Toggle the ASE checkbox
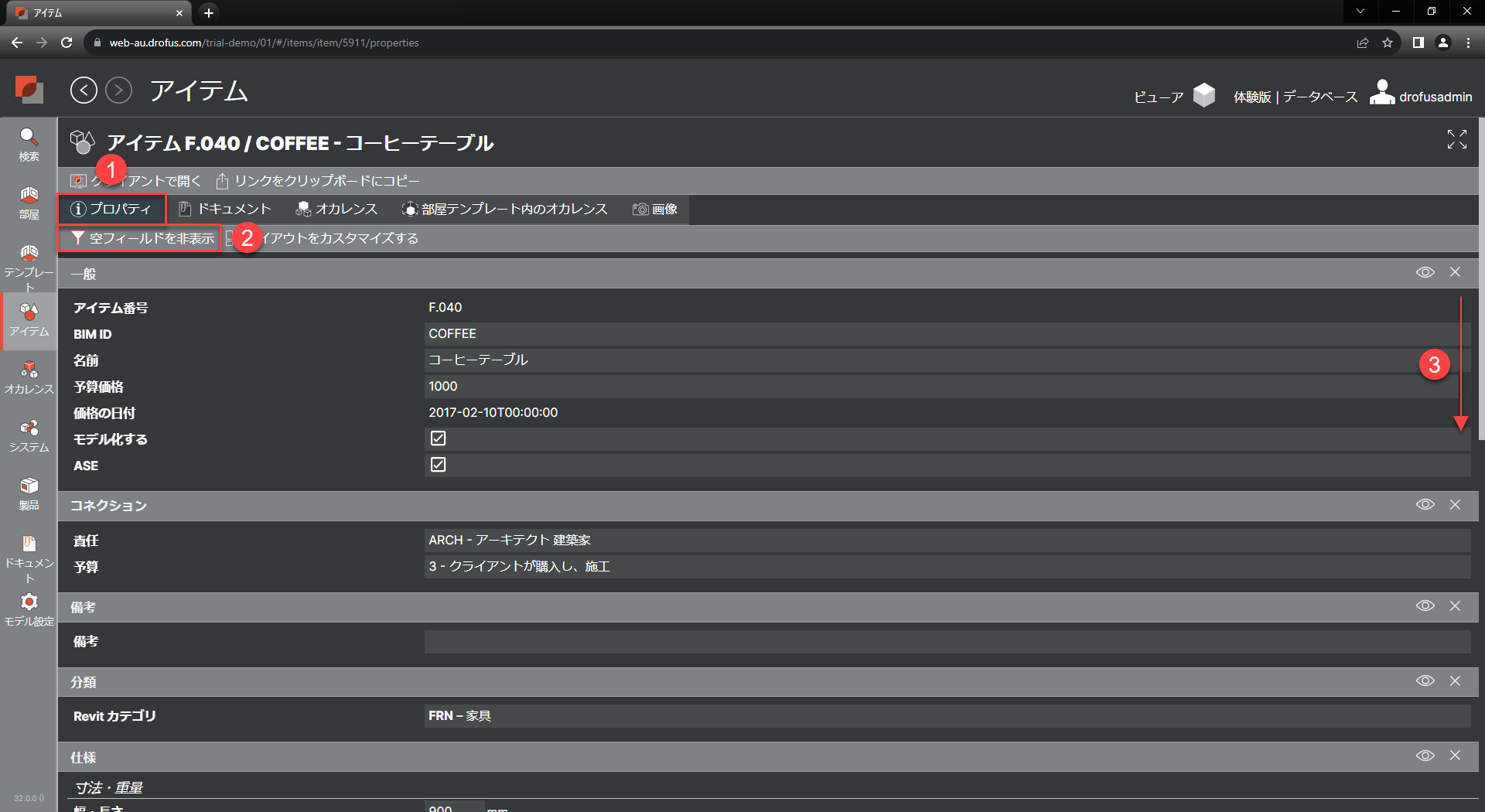The width and height of the screenshot is (1485, 812). (438, 465)
